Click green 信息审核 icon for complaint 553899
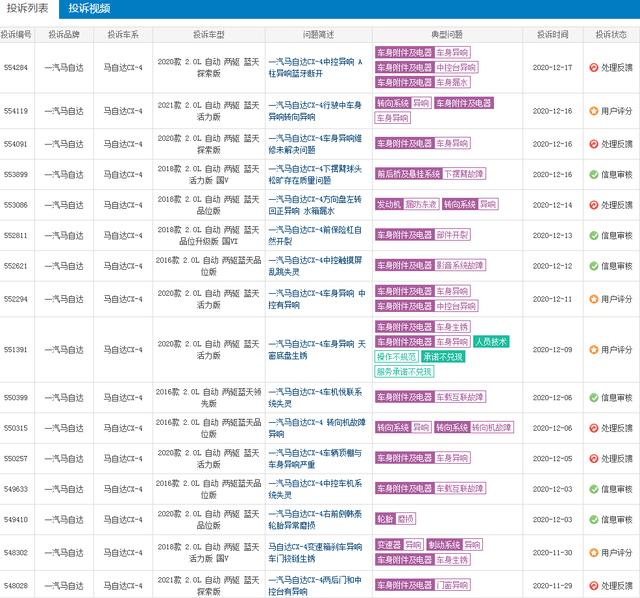 pyautogui.click(x=593, y=174)
